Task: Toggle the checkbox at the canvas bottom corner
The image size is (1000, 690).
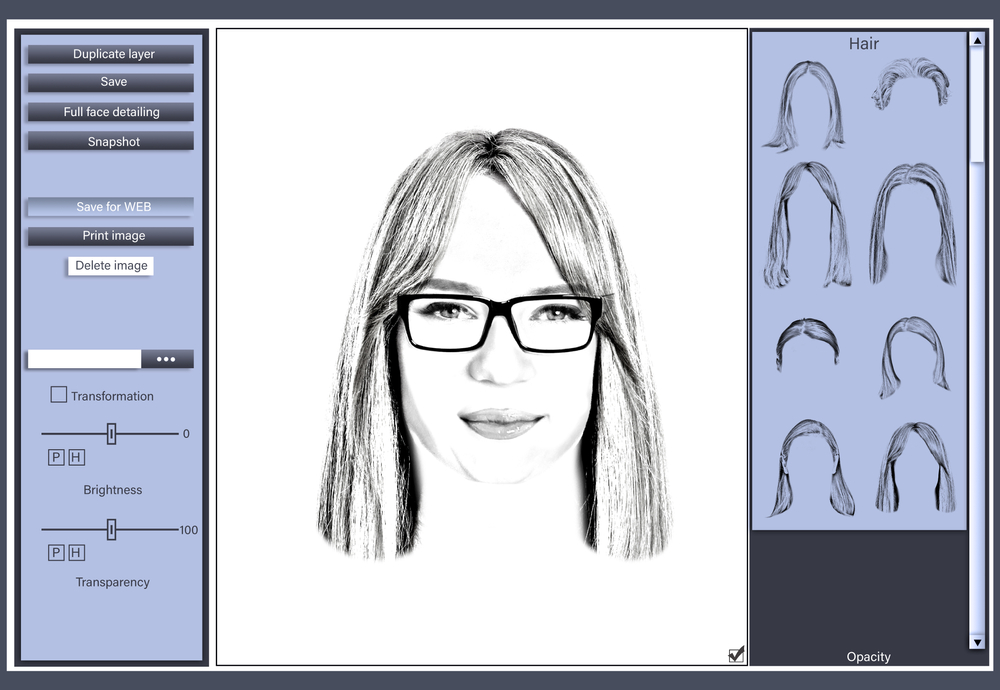Action: point(737,654)
